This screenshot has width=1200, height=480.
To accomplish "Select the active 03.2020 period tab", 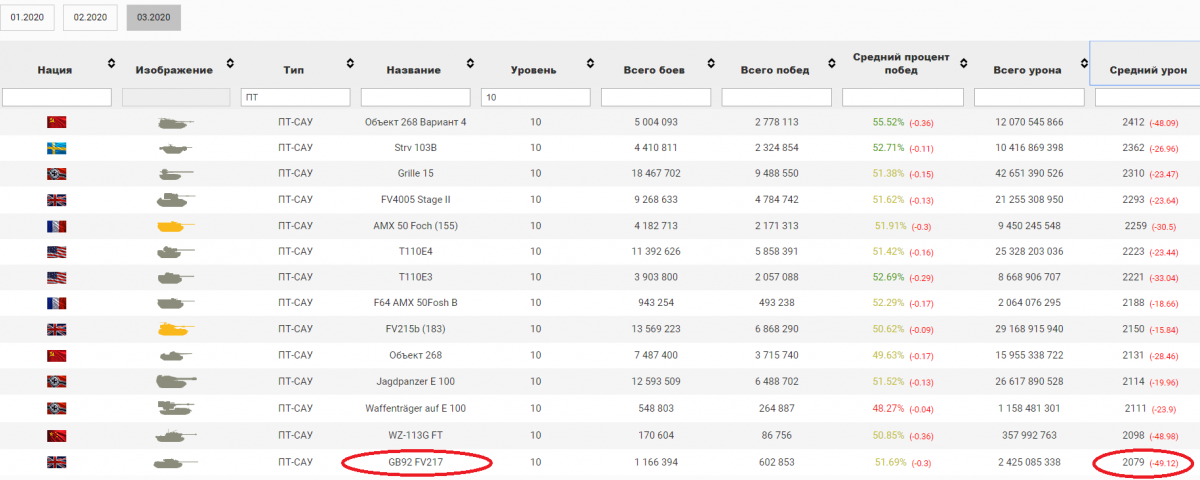I will tap(153, 17).
